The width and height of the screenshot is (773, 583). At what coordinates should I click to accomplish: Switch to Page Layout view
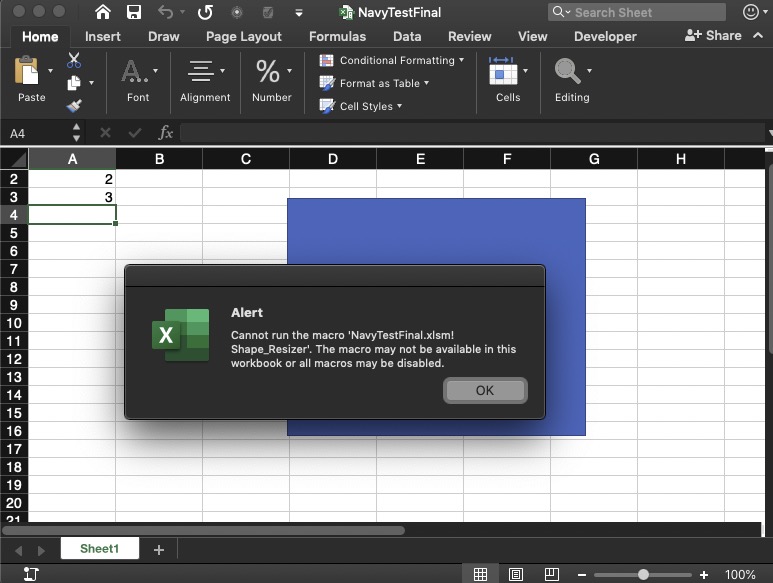click(516, 575)
